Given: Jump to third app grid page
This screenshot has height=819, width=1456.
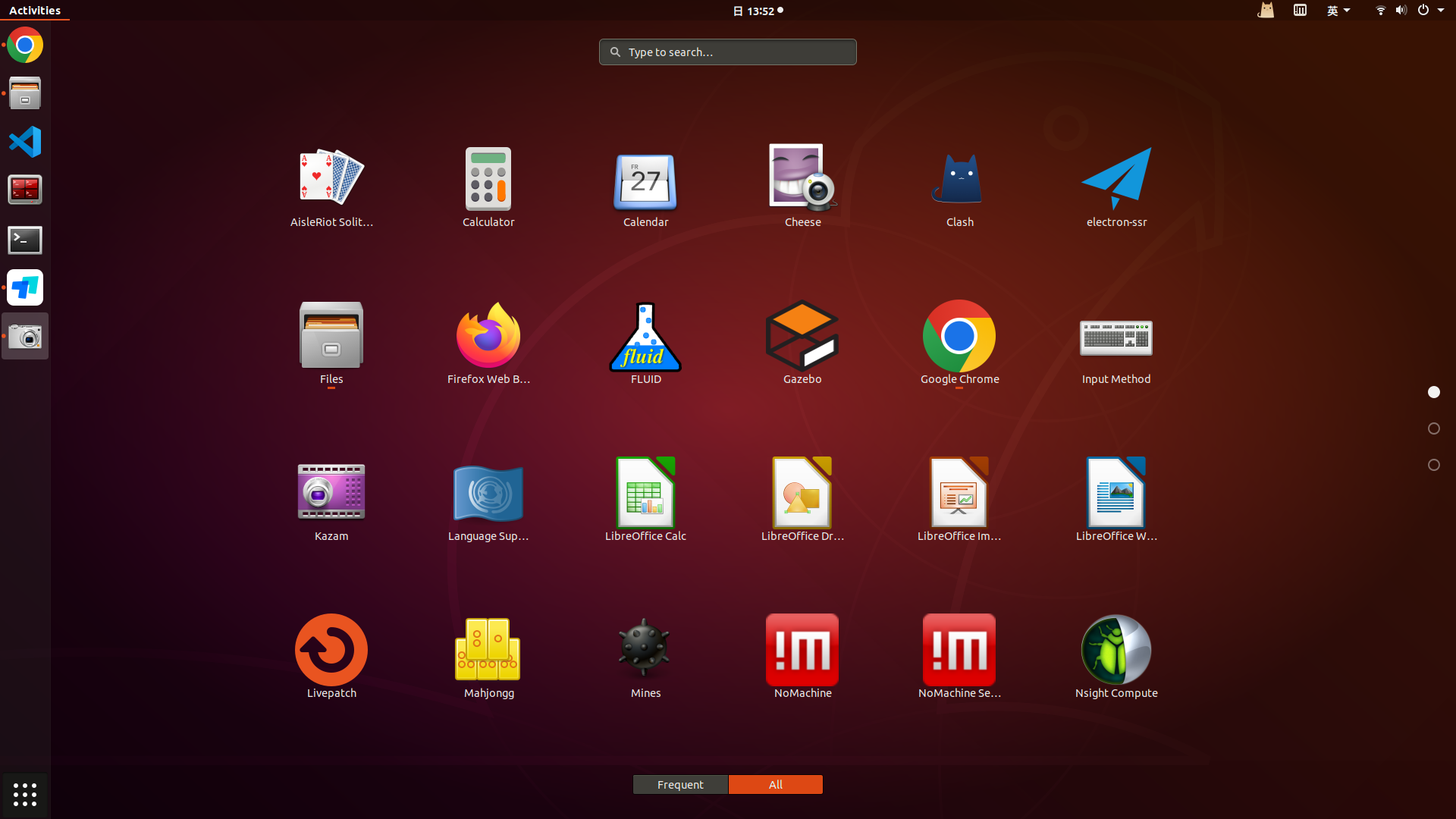Looking at the screenshot, I should coord(1433,465).
